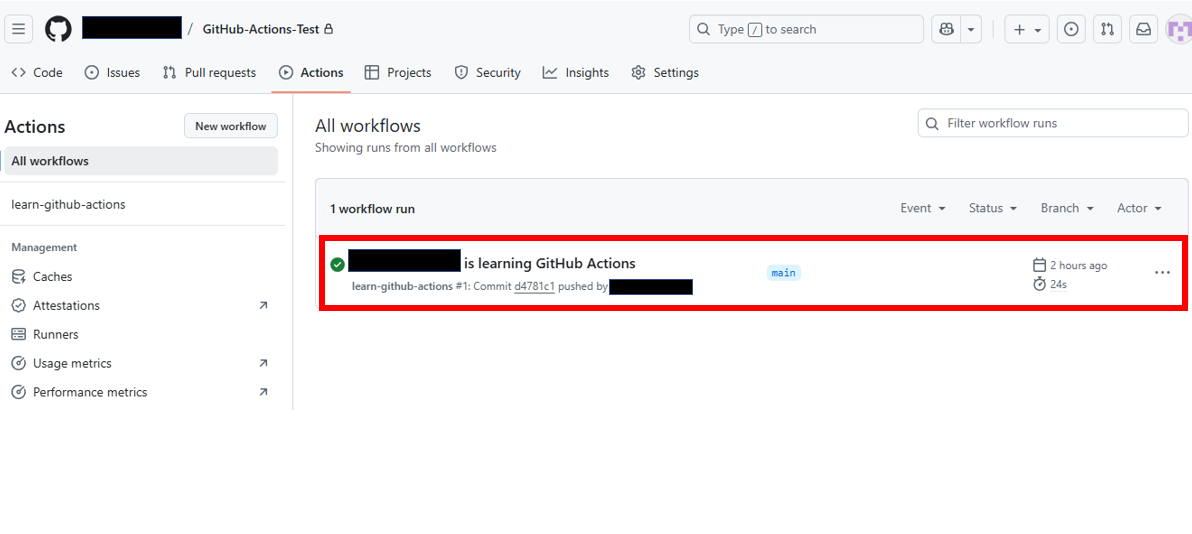Screen dimensions: 1192x534
Task: Click the learn-github-actions #1 run label
Action: click(x=411, y=287)
